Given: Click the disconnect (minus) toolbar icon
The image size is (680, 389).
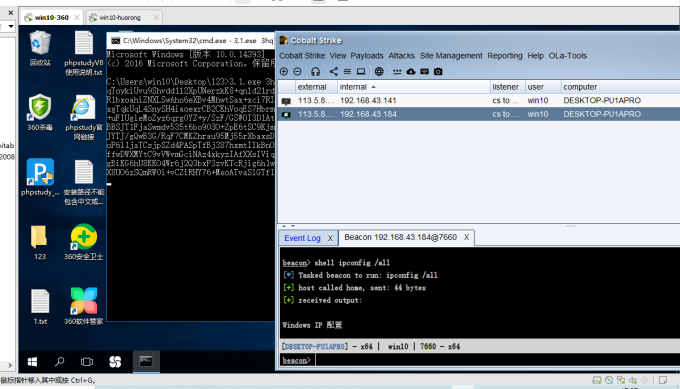Looking at the screenshot, I should pos(298,72).
